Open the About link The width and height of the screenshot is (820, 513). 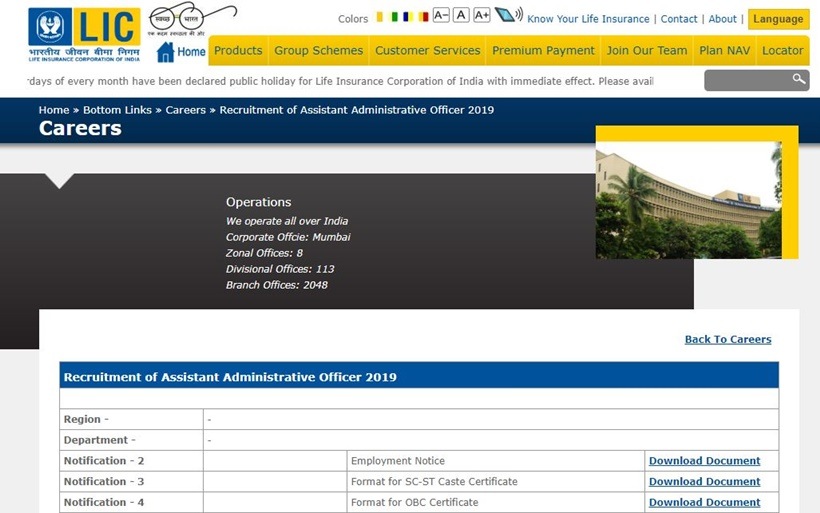[722, 19]
